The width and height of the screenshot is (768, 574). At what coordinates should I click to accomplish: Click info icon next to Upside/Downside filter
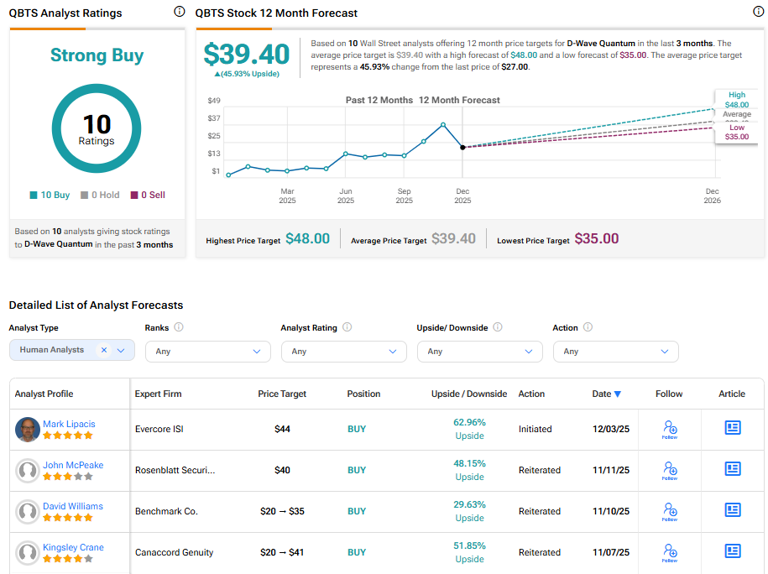(x=497, y=327)
